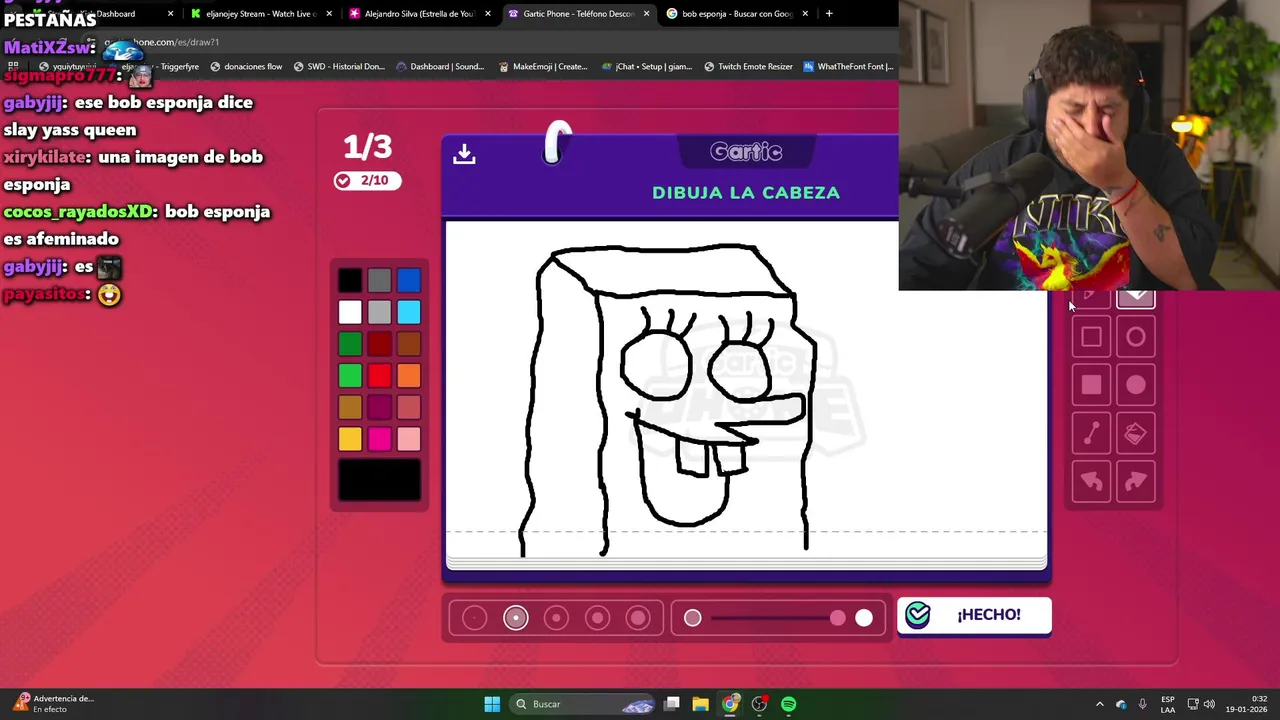This screenshot has width=1280, height=720.
Task: Redo the undone stroke
Action: [x=1135, y=482]
